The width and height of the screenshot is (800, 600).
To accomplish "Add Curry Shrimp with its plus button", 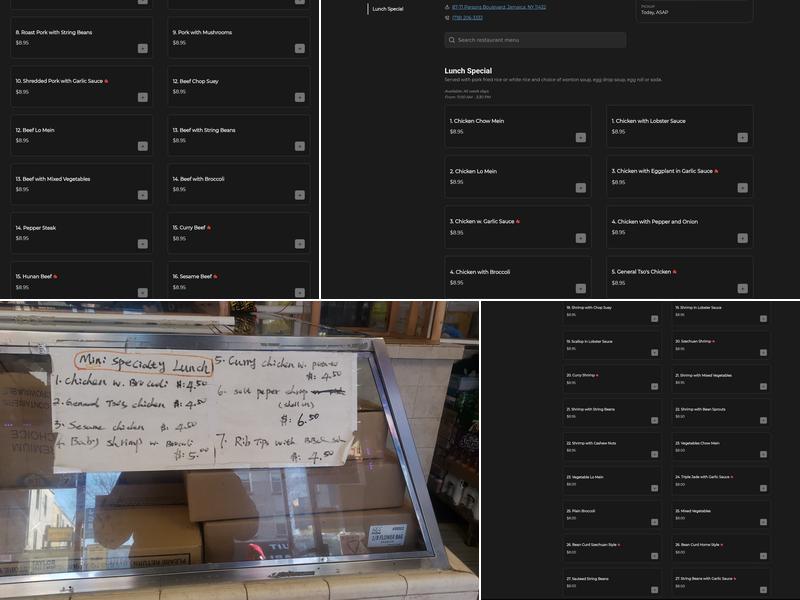I will (x=654, y=387).
